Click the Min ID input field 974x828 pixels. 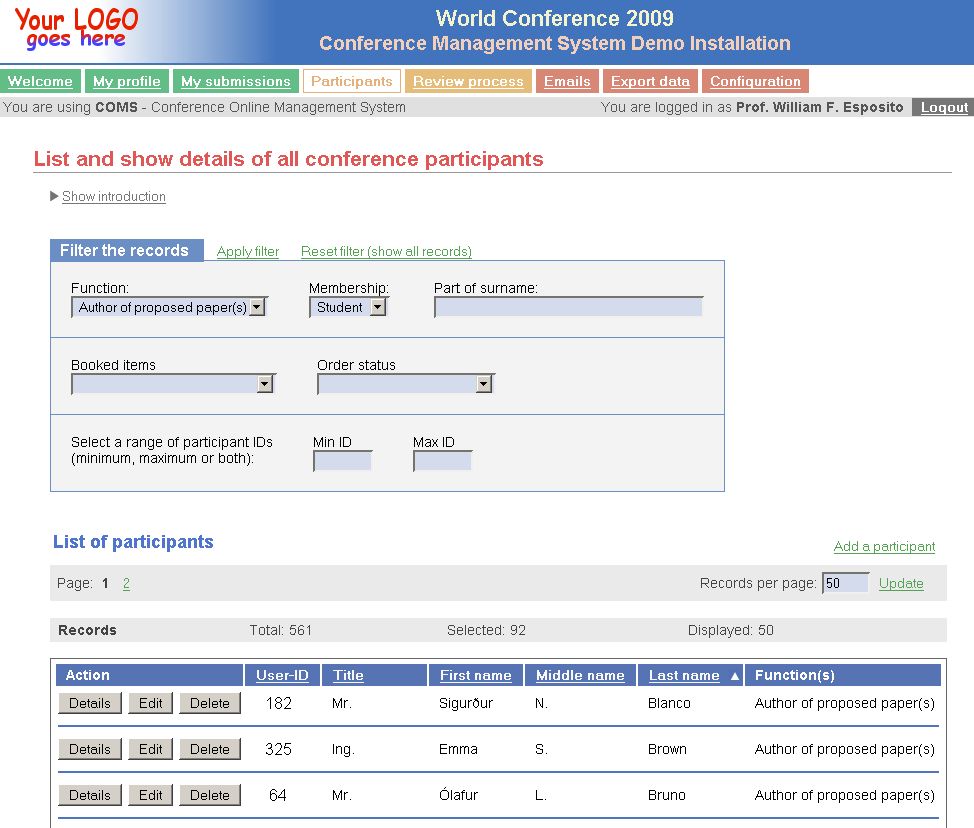pyautogui.click(x=342, y=461)
